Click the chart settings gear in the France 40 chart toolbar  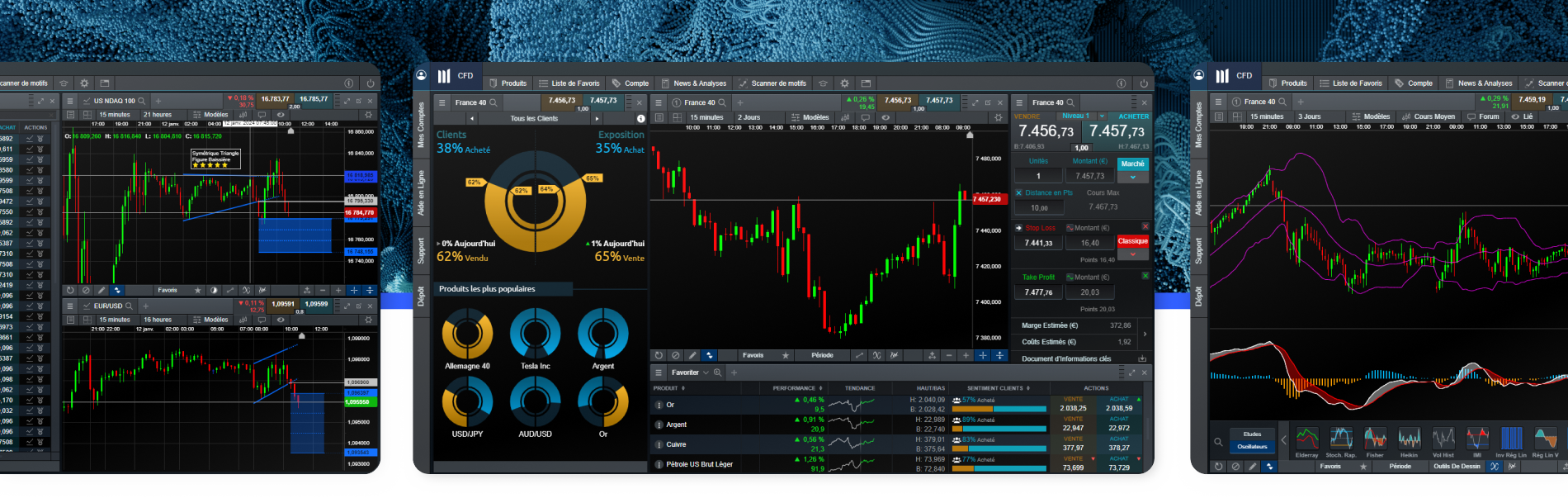(998, 117)
